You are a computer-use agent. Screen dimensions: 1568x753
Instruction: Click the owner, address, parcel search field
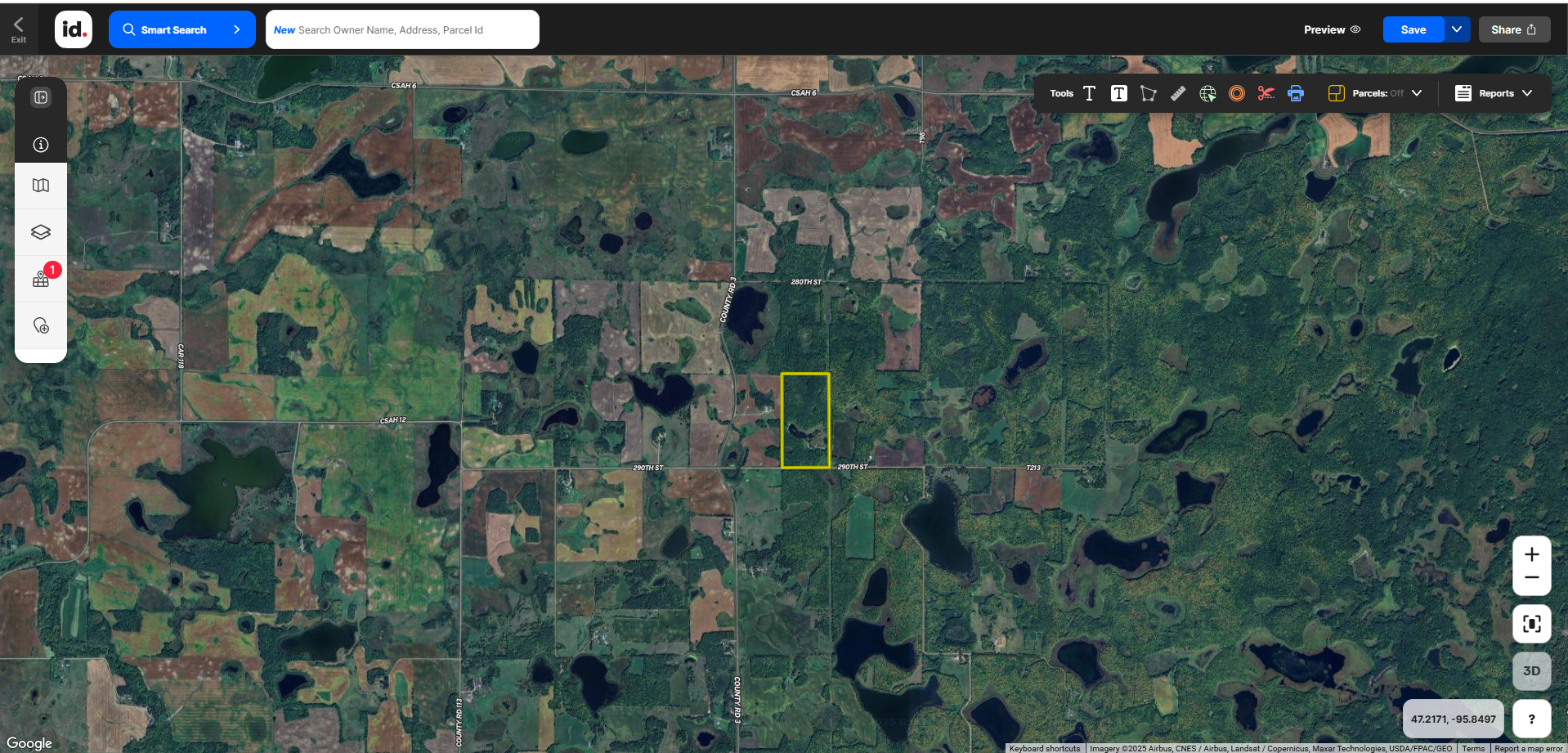402,29
